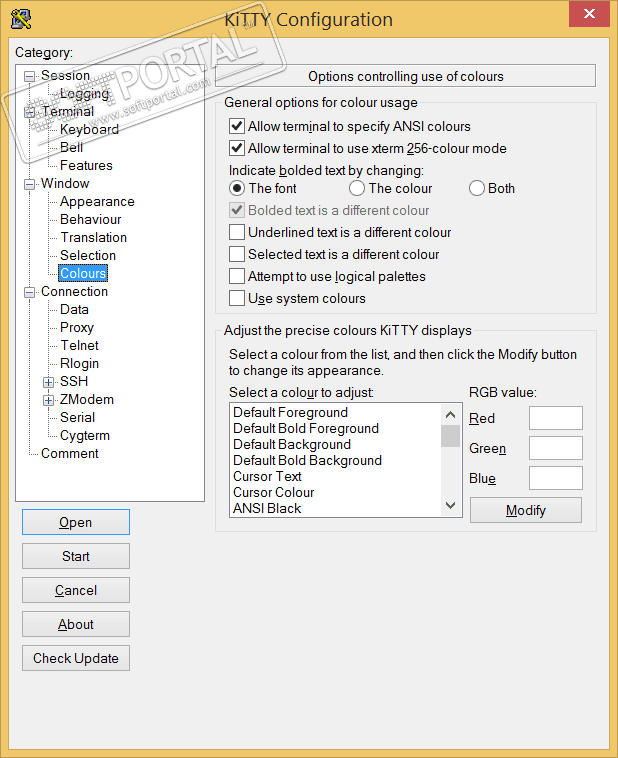Click the KiTTY application icon in title bar
Screen dimensions: 618x758
click(x=21, y=19)
